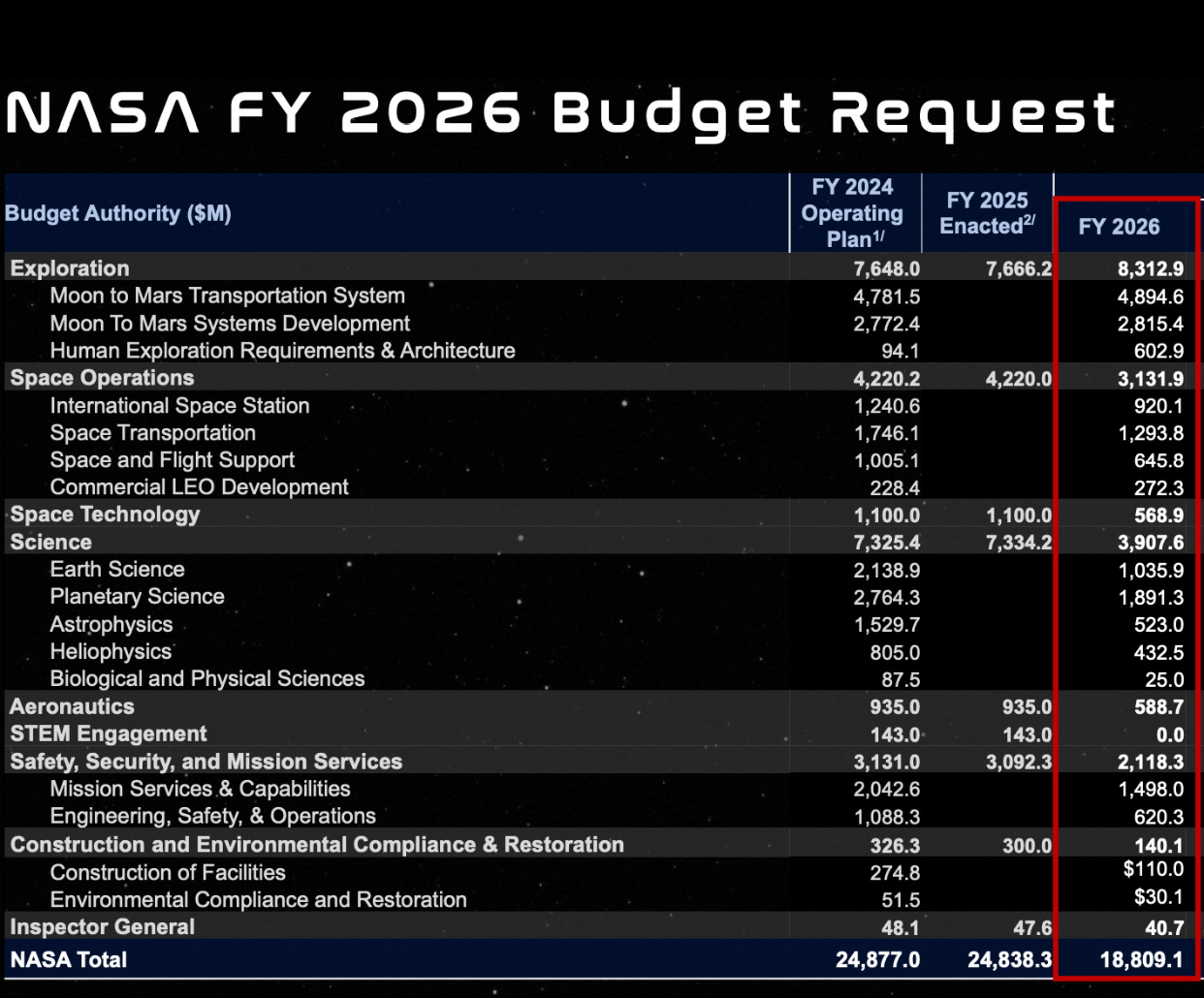Viewport: 1204px width, 998px height.
Task: Select 'Biological and Physical Sciences' label
Action: [207, 679]
